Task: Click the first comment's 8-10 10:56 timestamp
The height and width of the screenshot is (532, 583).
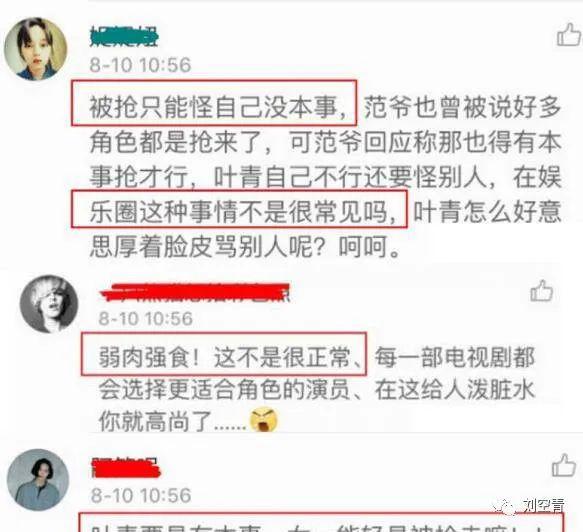Action: click(x=140, y=65)
